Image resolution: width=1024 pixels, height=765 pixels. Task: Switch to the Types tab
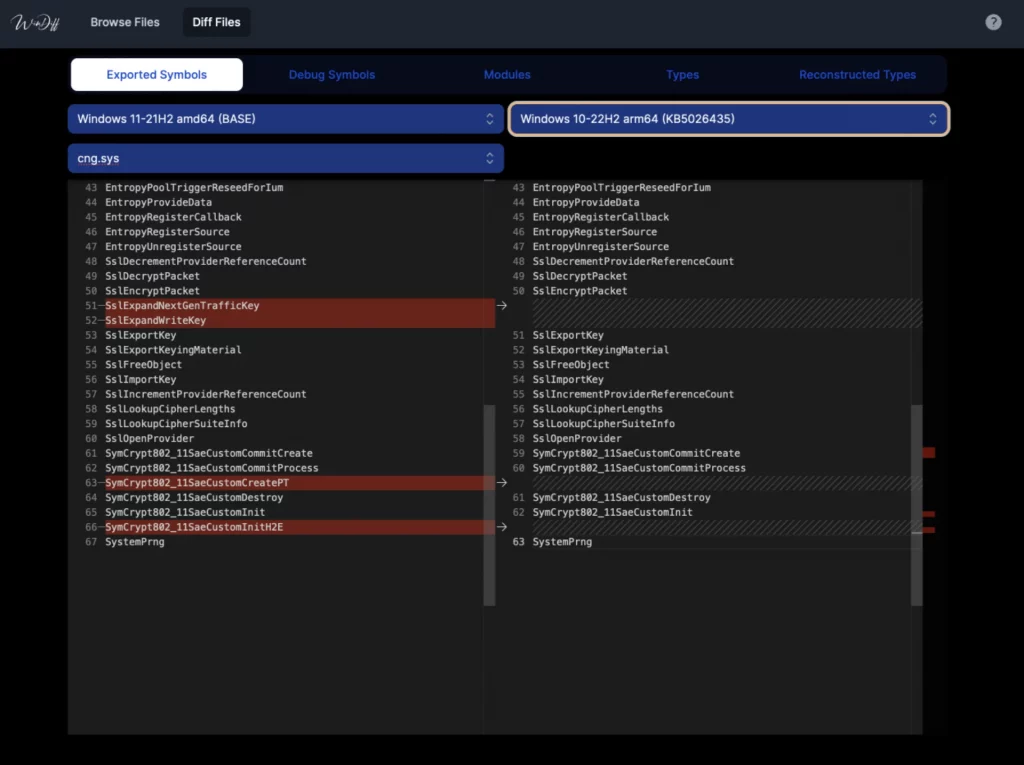point(682,74)
